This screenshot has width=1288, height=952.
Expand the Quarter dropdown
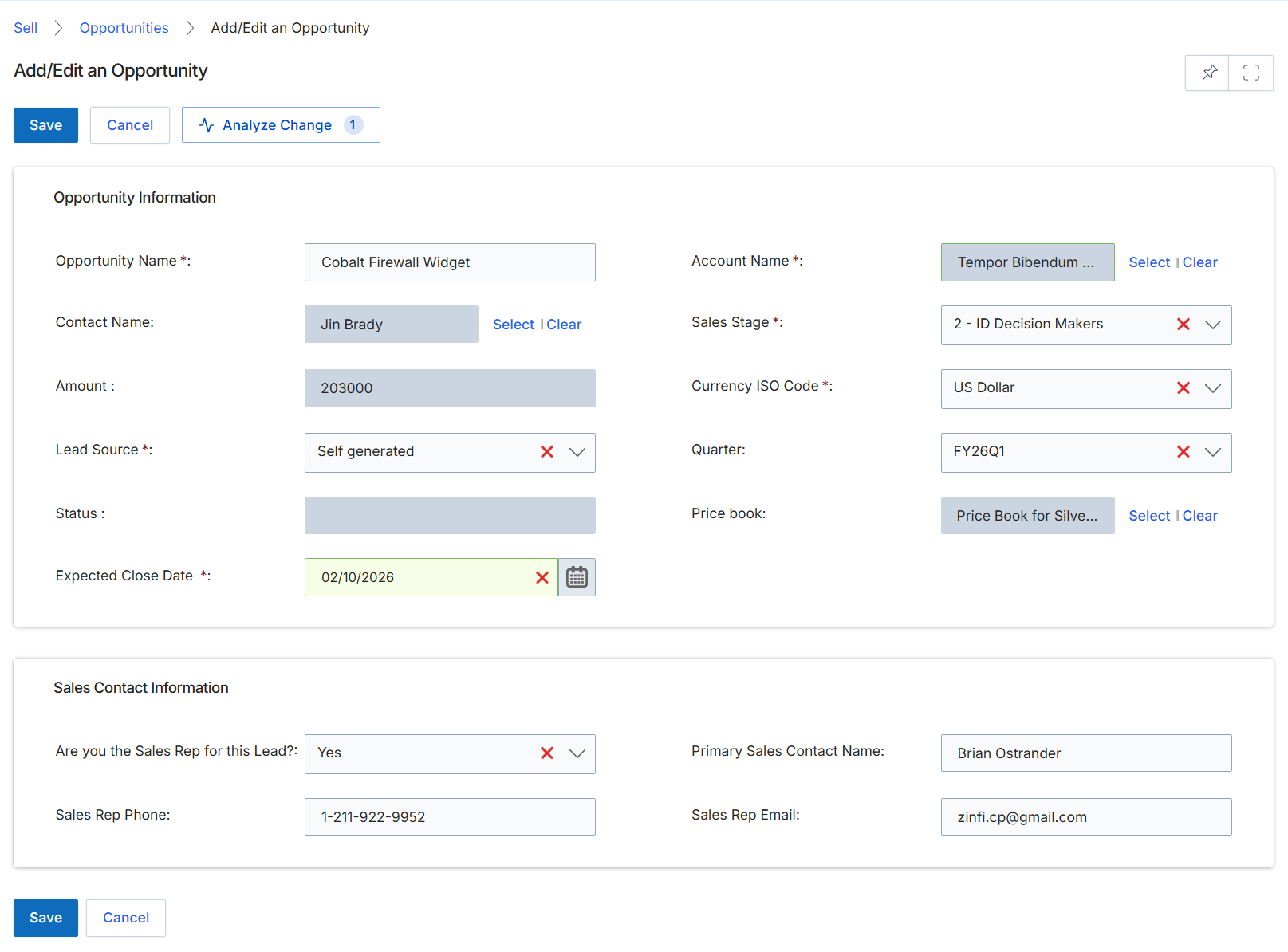tap(1213, 452)
